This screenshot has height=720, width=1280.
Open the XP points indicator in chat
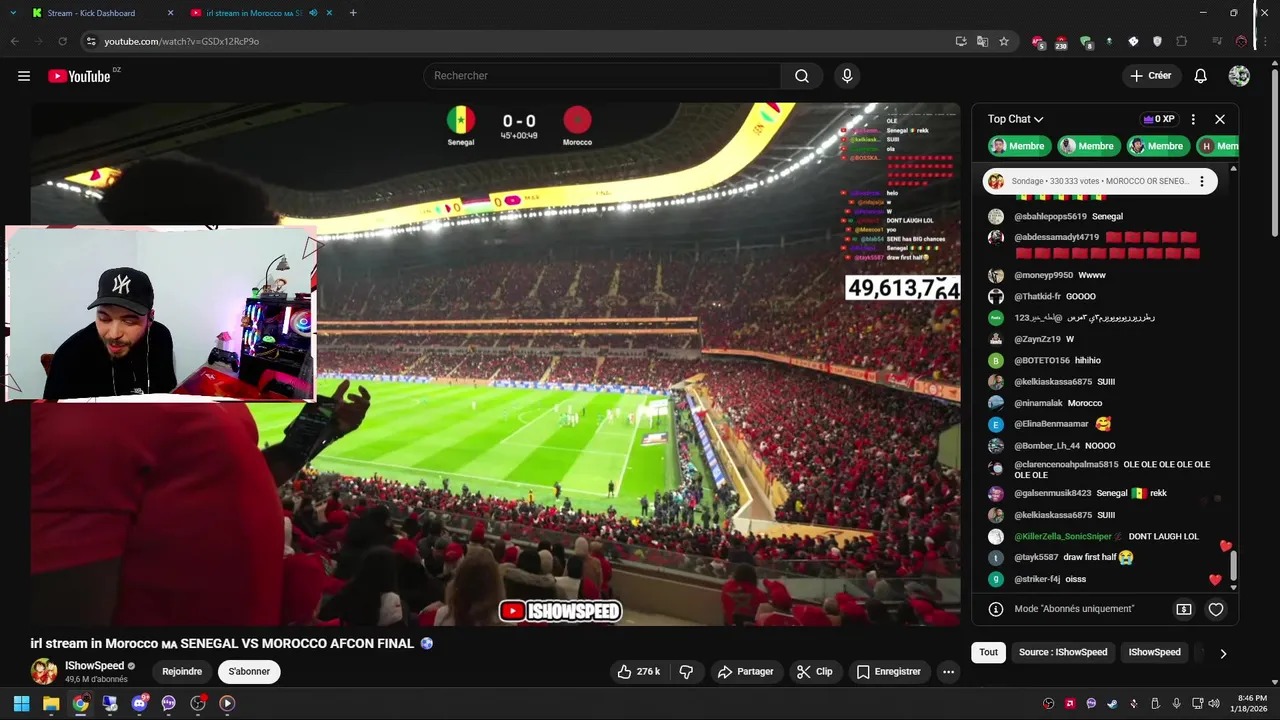1159,119
